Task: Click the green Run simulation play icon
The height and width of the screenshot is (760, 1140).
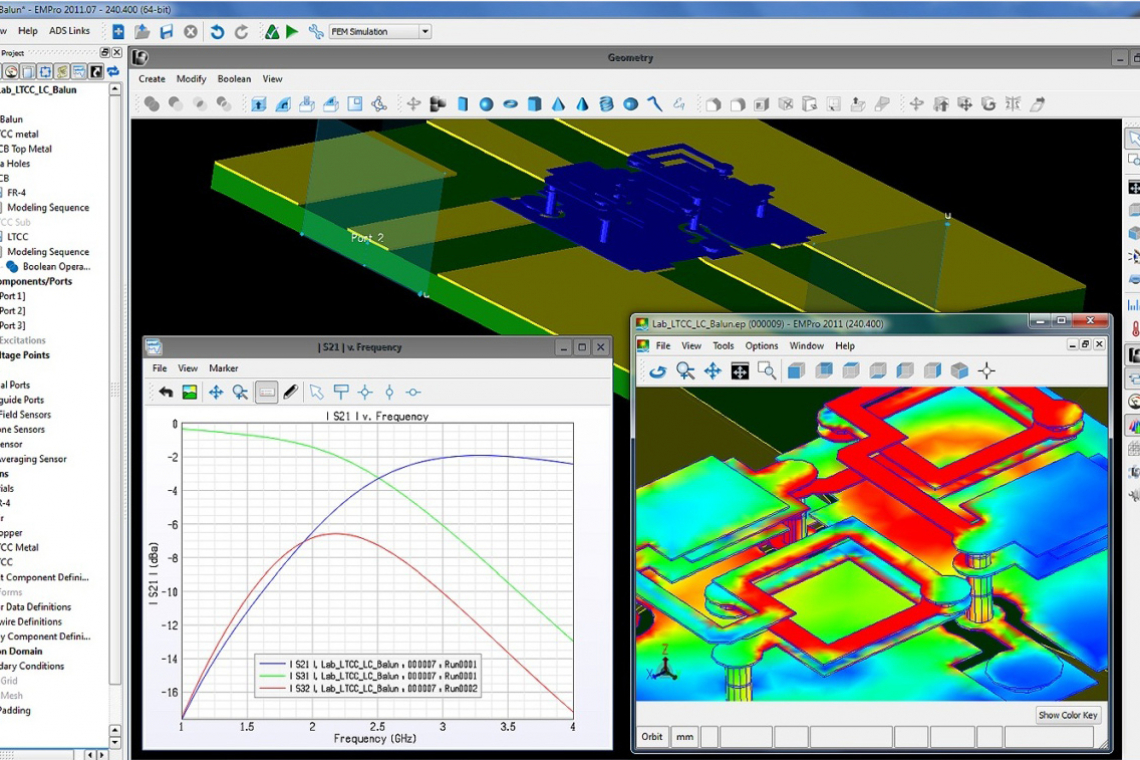Action: coord(292,32)
